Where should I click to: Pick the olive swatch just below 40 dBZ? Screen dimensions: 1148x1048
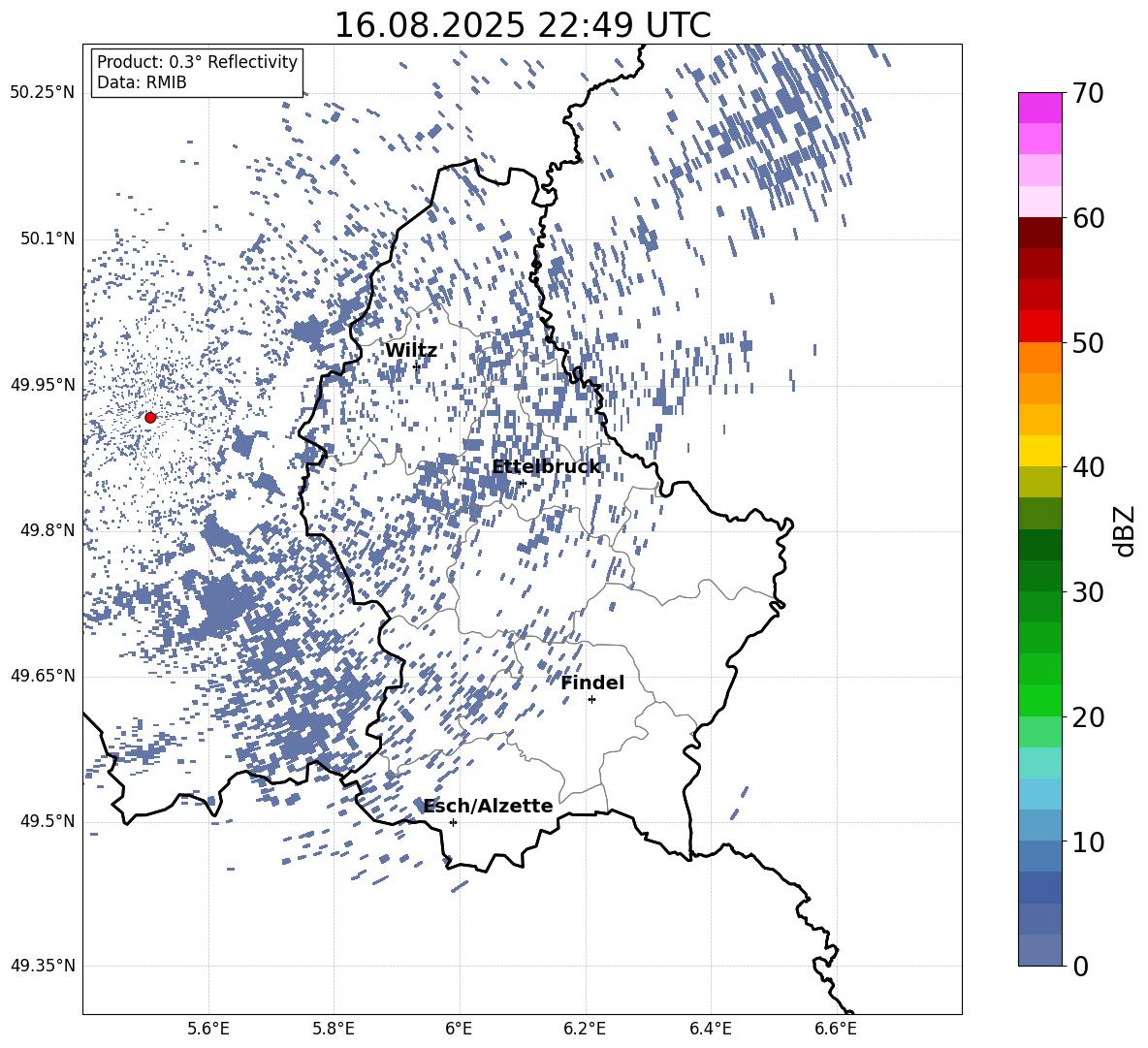1039,482
